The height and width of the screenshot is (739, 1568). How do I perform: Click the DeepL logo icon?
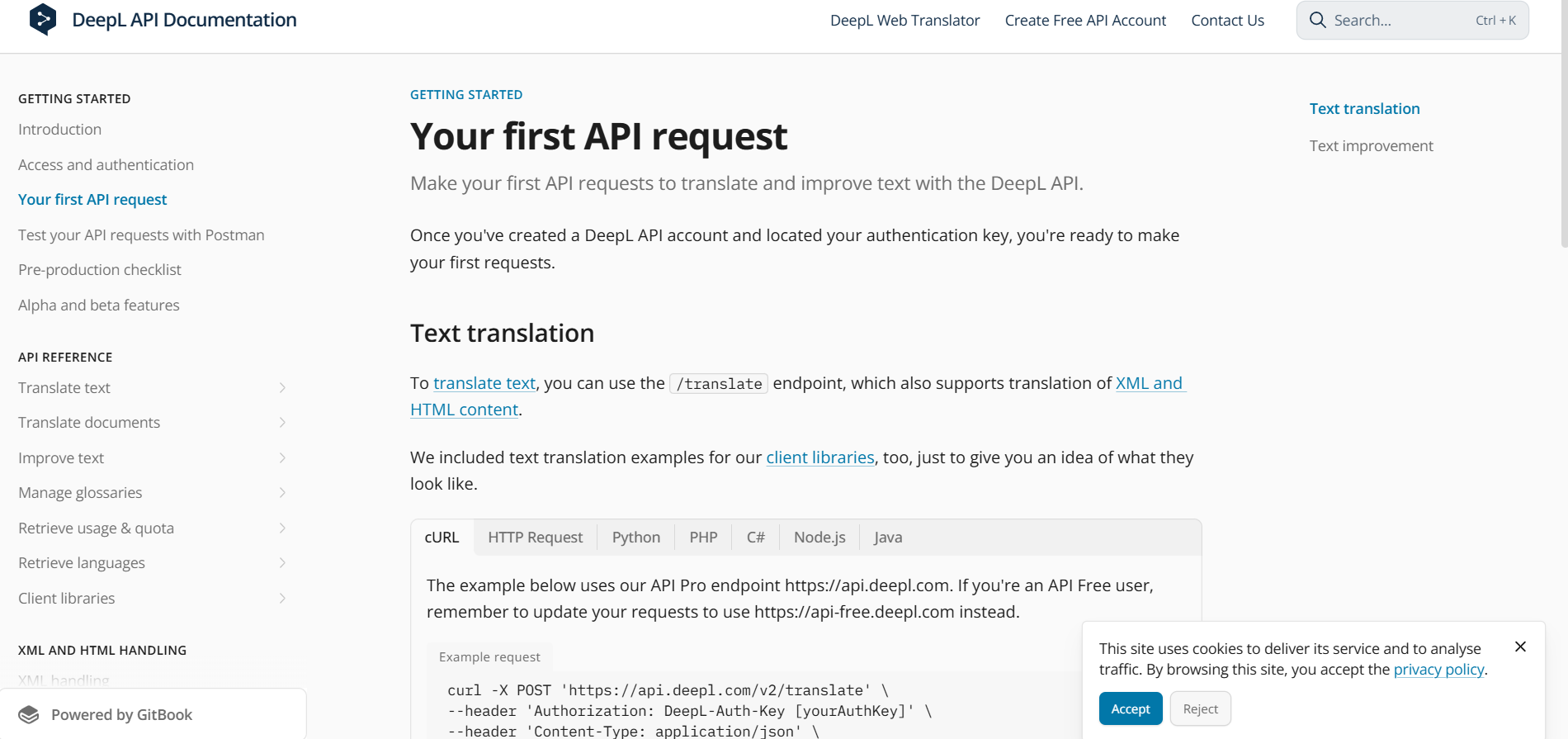click(x=43, y=20)
